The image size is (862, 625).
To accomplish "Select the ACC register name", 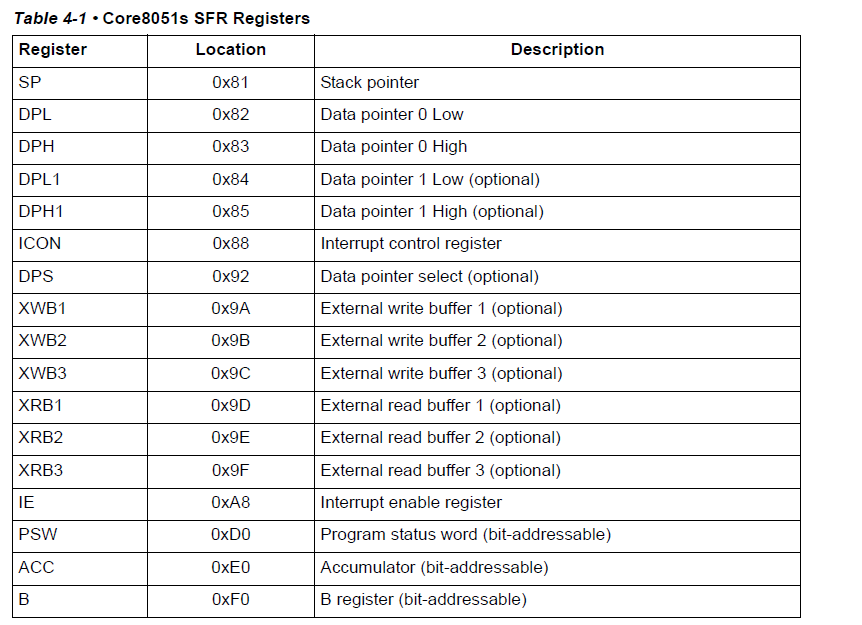I will click(36, 567).
